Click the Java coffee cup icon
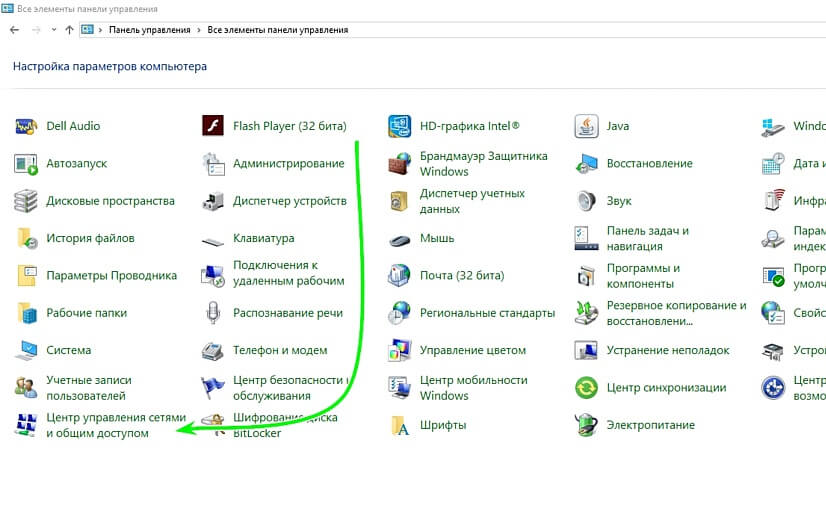The height and width of the screenshot is (505, 826). (x=586, y=127)
